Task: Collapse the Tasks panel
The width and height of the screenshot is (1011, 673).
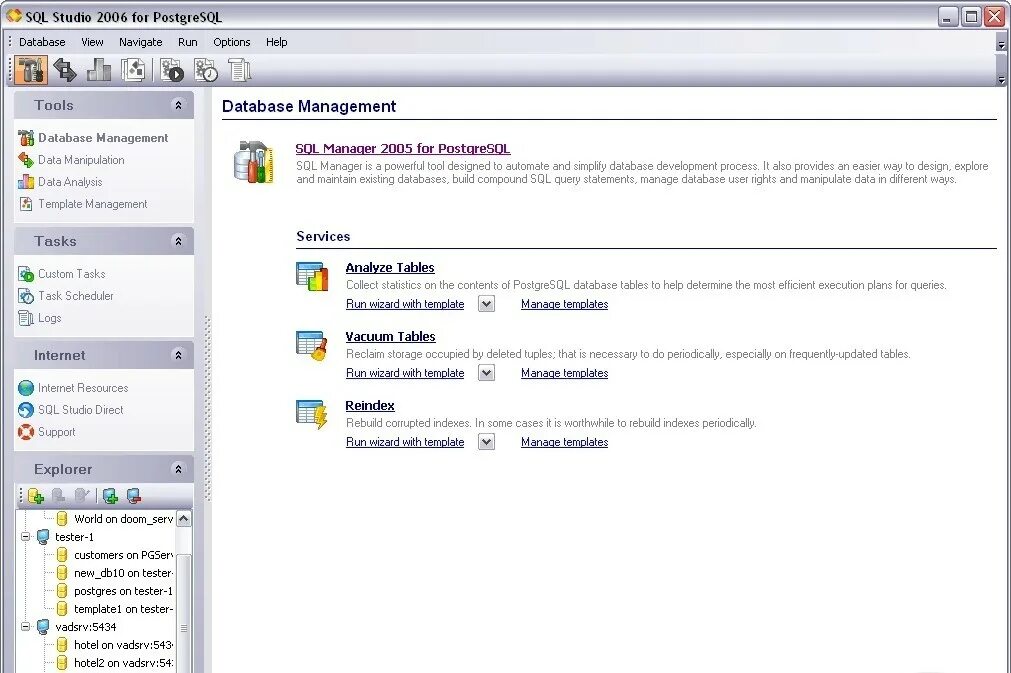Action: (x=179, y=241)
